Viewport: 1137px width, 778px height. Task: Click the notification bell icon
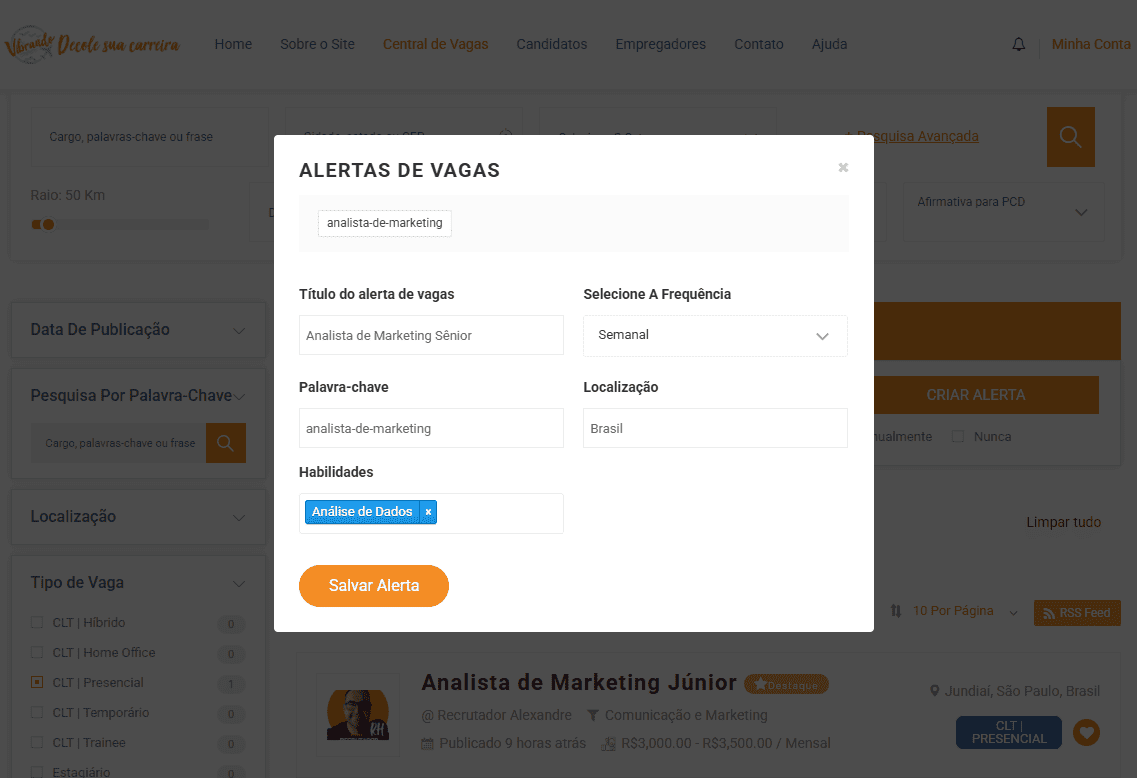coord(1019,45)
